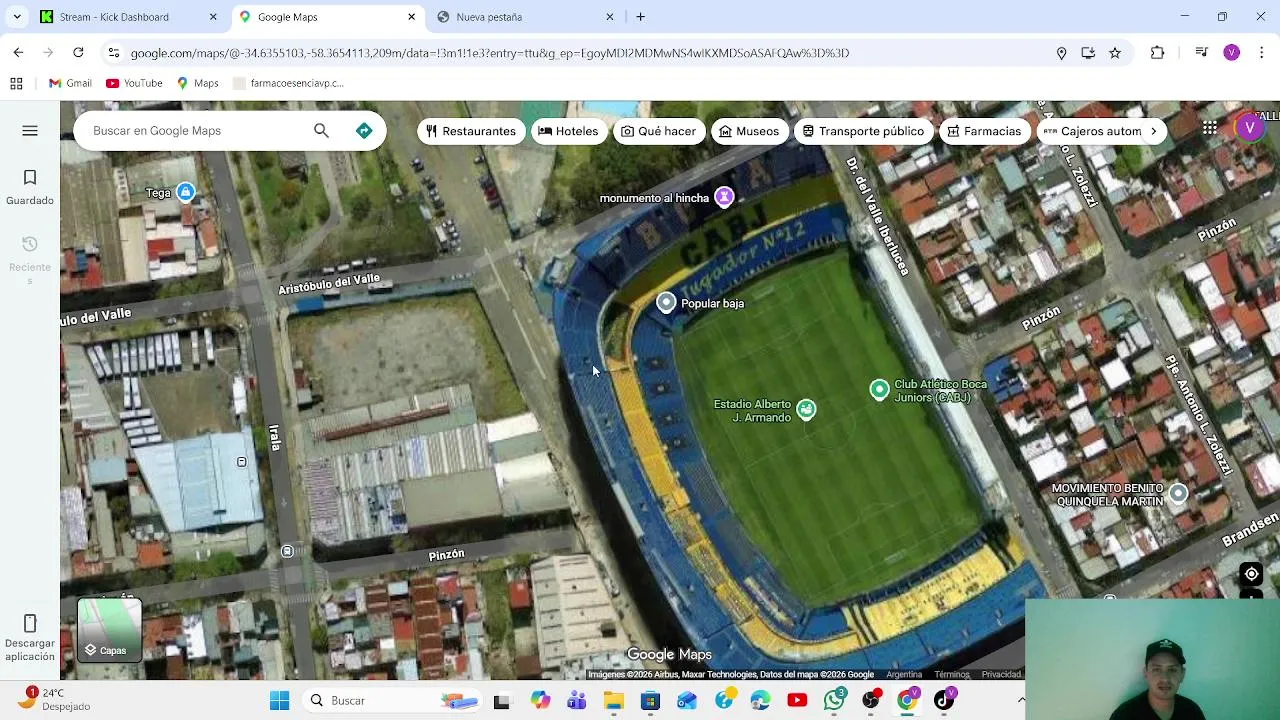Close the Nueva pestaña tab
Image resolution: width=1280 pixels, height=720 pixels.
(x=610, y=17)
